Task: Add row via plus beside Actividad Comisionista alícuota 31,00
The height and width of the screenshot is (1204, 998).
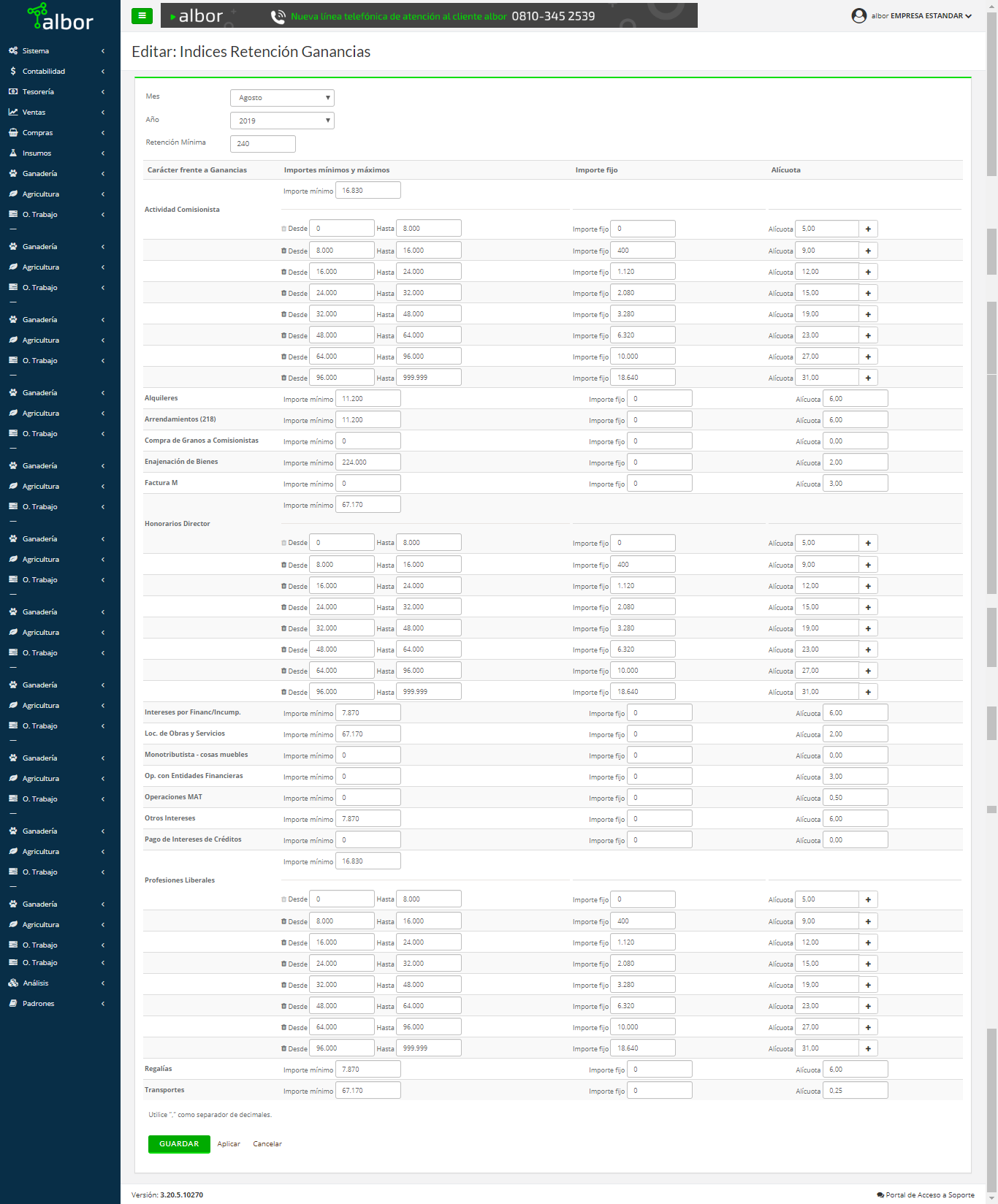Action: pos(868,378)
